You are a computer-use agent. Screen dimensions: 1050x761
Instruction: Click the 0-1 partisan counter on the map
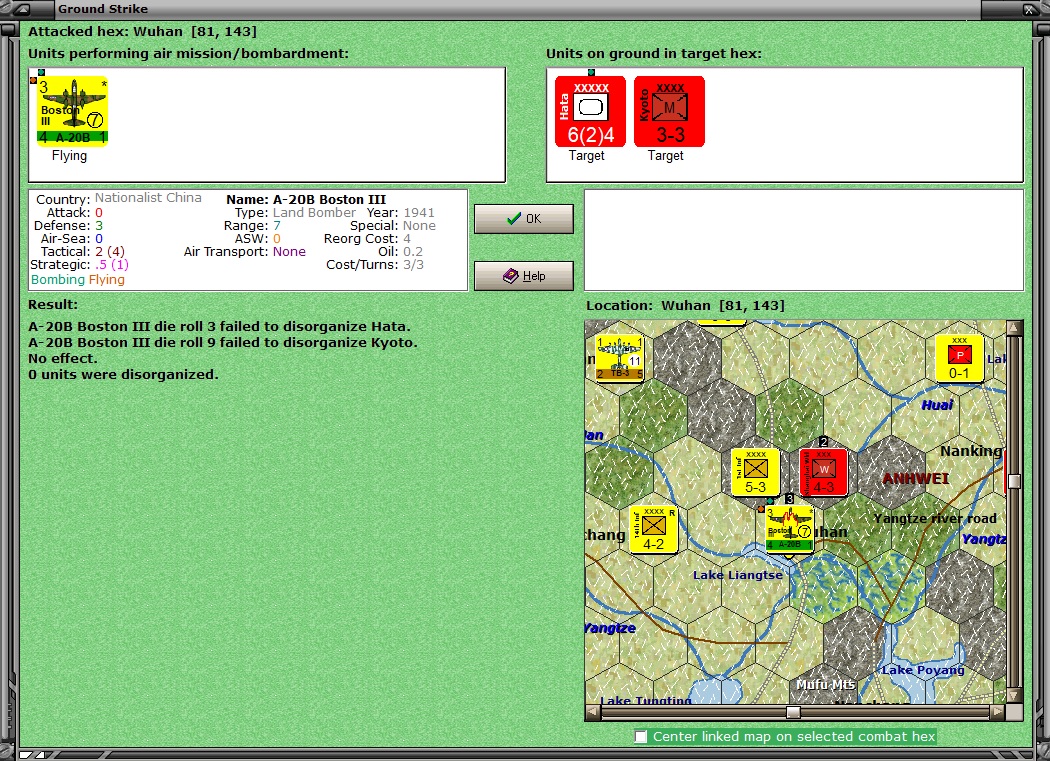tap(959, 358)
